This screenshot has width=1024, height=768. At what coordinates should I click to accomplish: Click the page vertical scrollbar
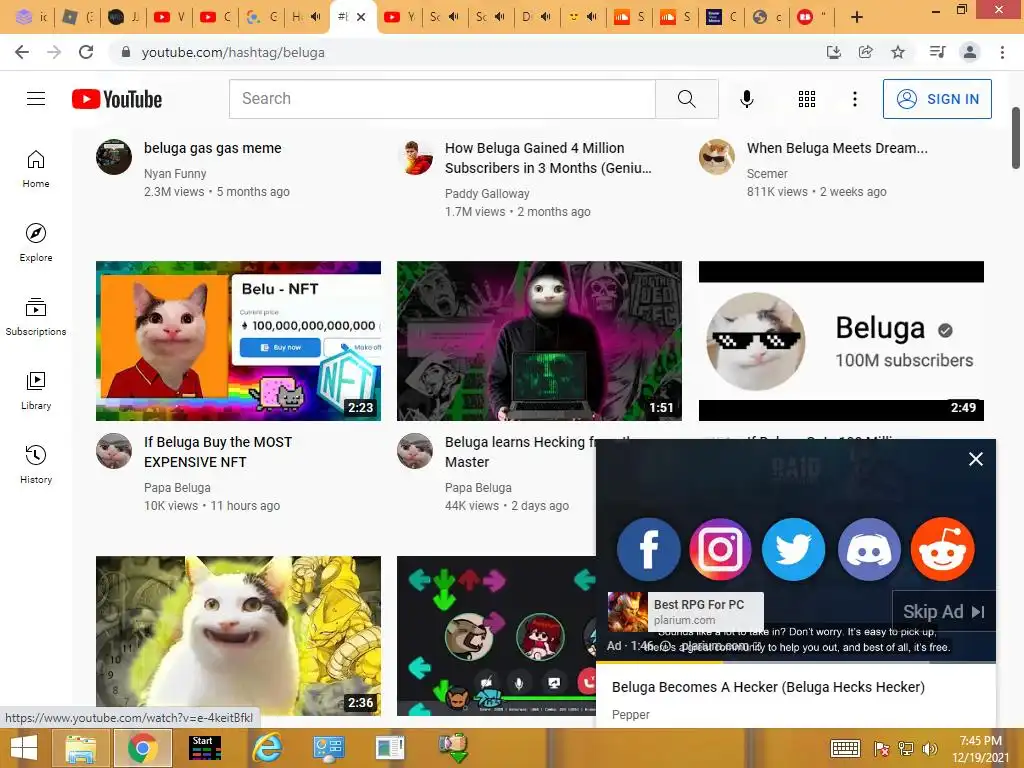pyautogui.click(x=1016, y=138)
